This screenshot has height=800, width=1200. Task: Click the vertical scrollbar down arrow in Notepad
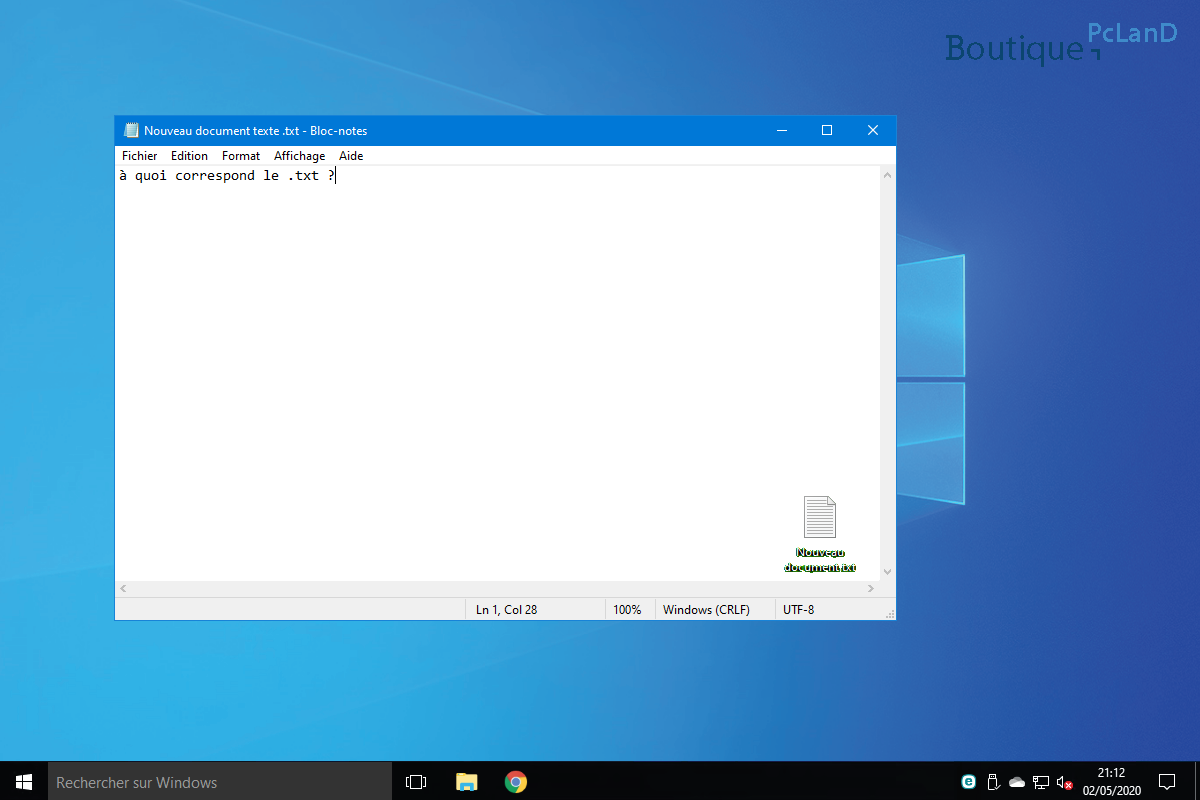887,573
